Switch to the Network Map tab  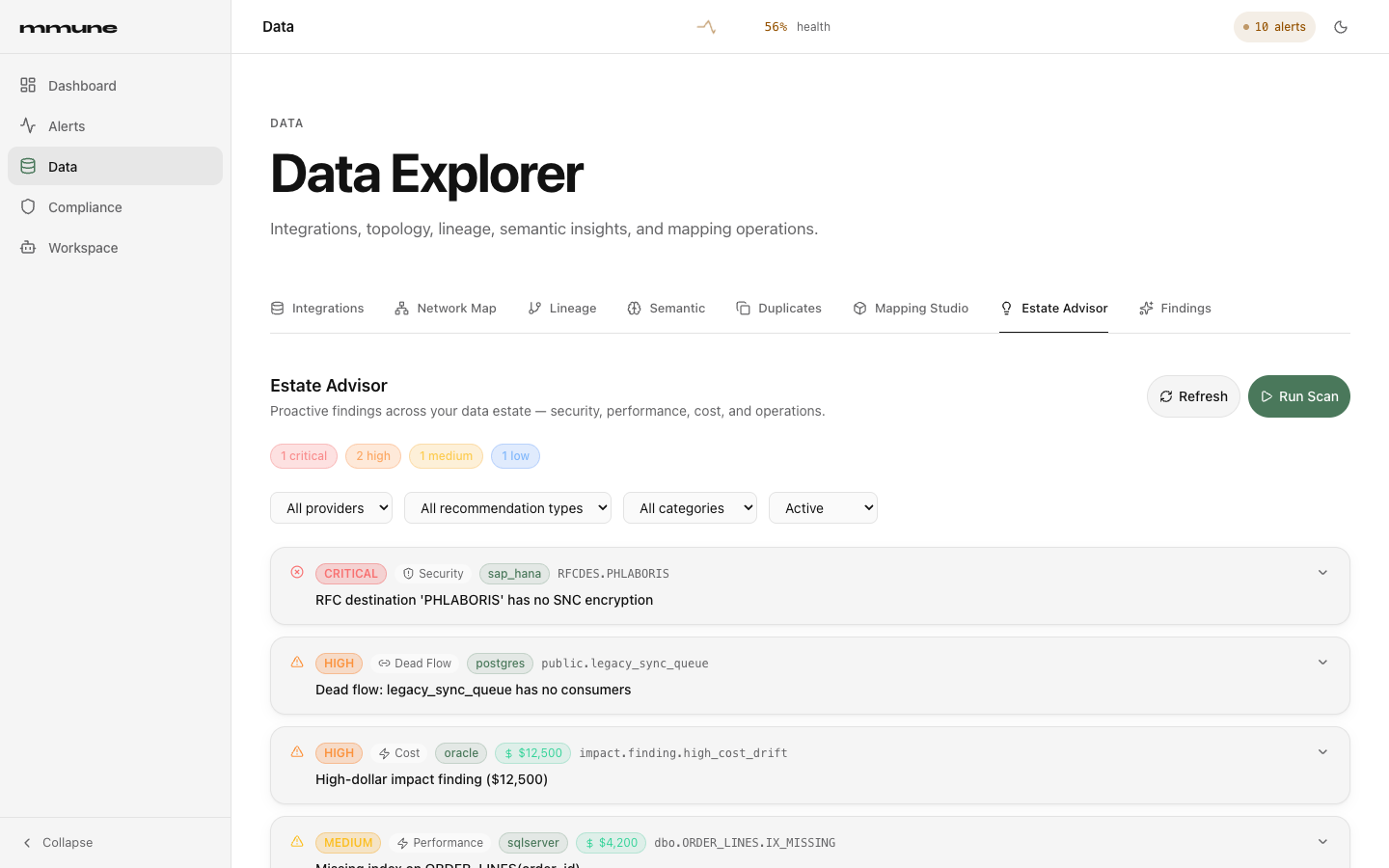[446, 309]
